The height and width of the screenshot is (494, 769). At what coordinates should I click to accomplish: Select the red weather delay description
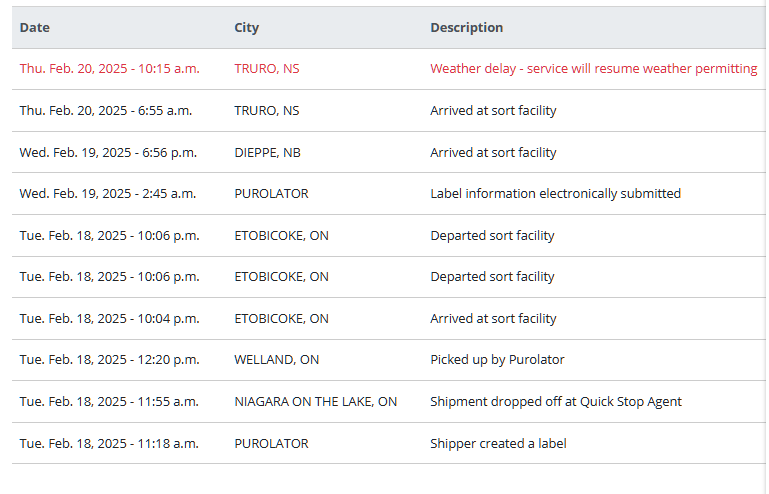pyautogui.click(x=593, y=69)
